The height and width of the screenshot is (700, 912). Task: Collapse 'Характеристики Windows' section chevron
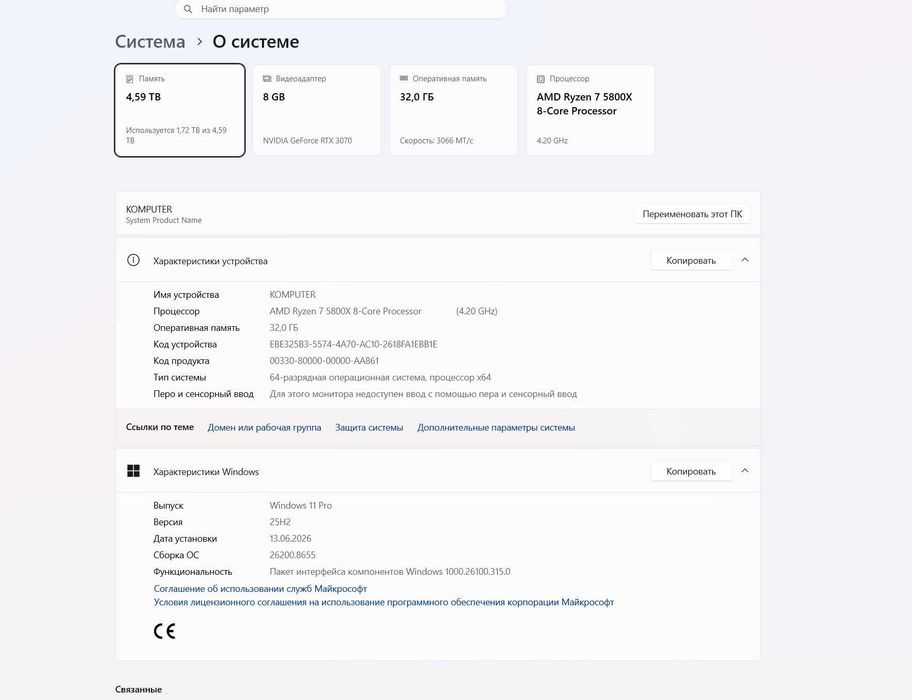click(x=745, y=471)
